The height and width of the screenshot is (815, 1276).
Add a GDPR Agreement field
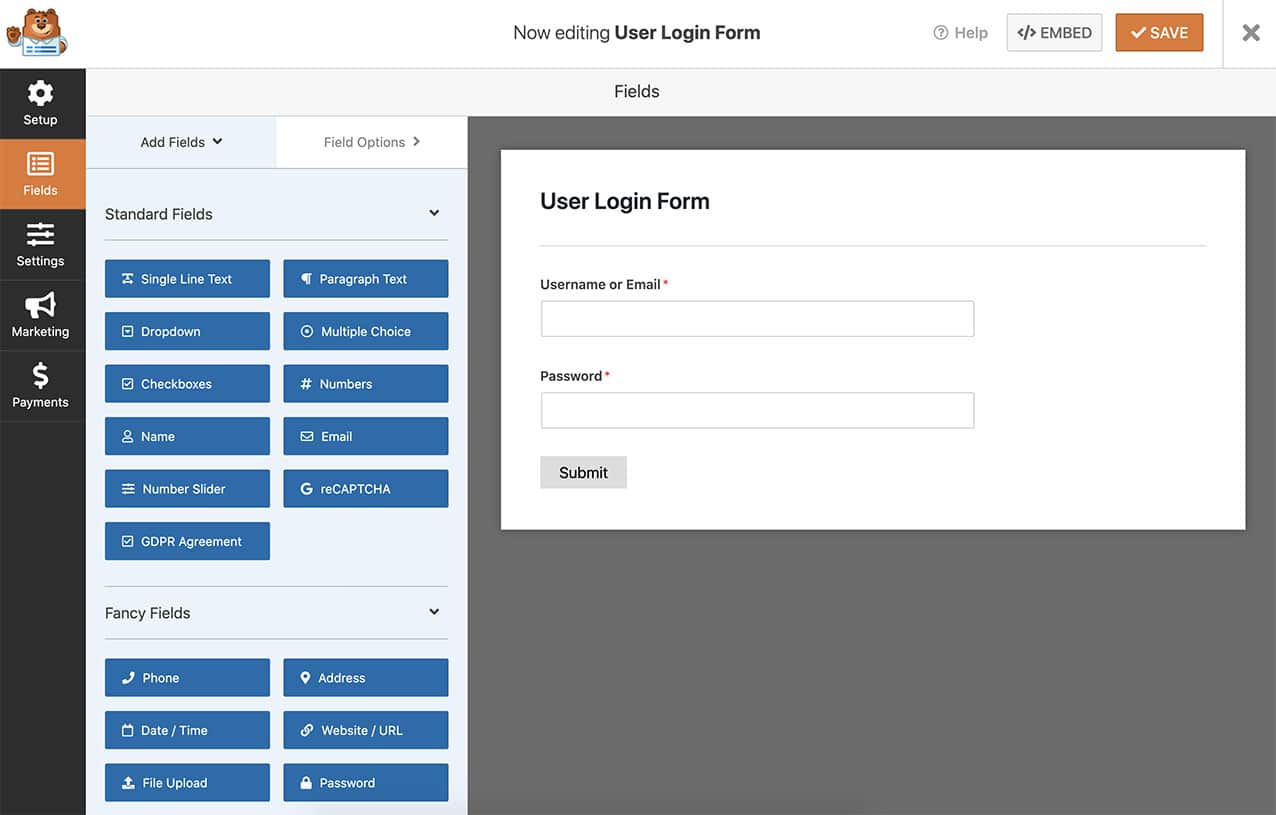(x=187, y=541)
